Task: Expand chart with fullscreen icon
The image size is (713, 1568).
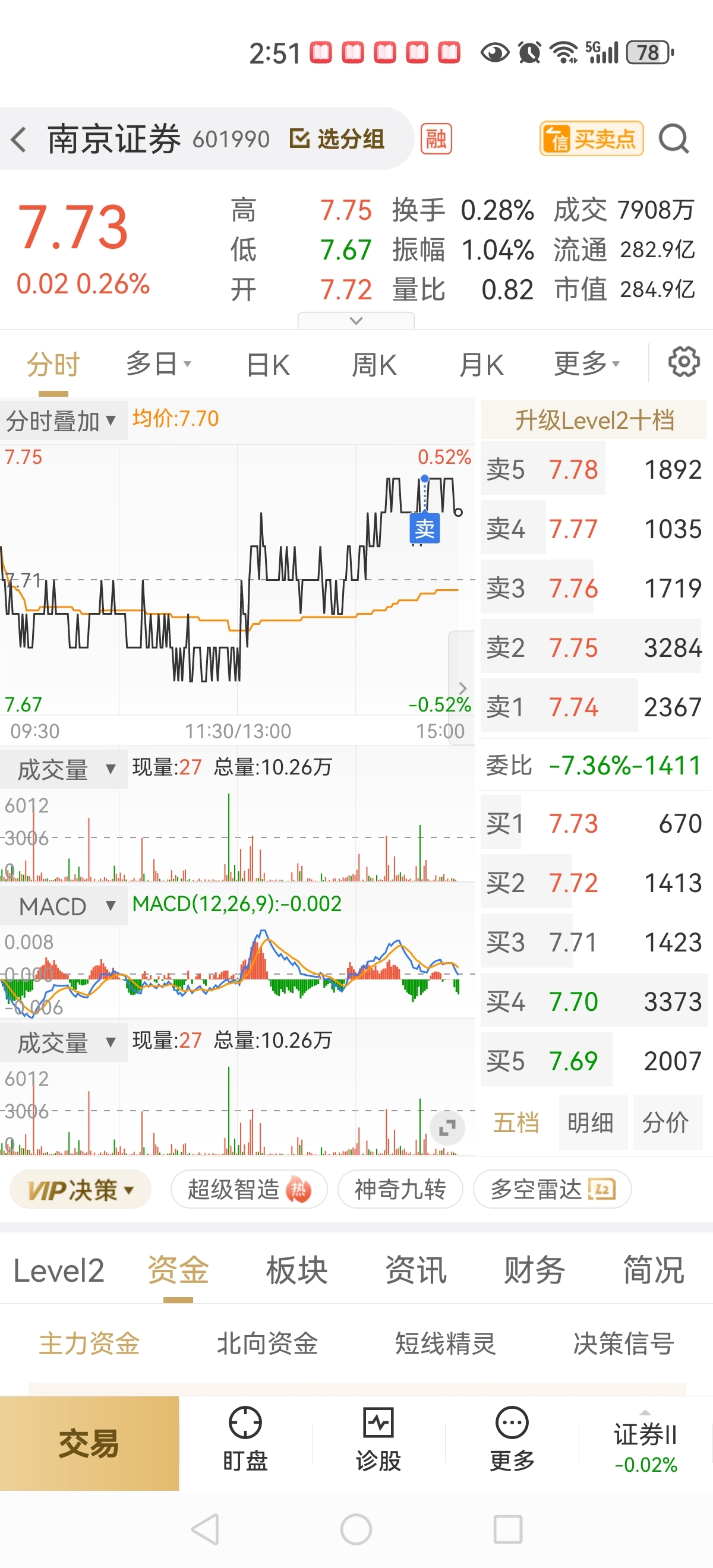Action: pos(447,1127)
